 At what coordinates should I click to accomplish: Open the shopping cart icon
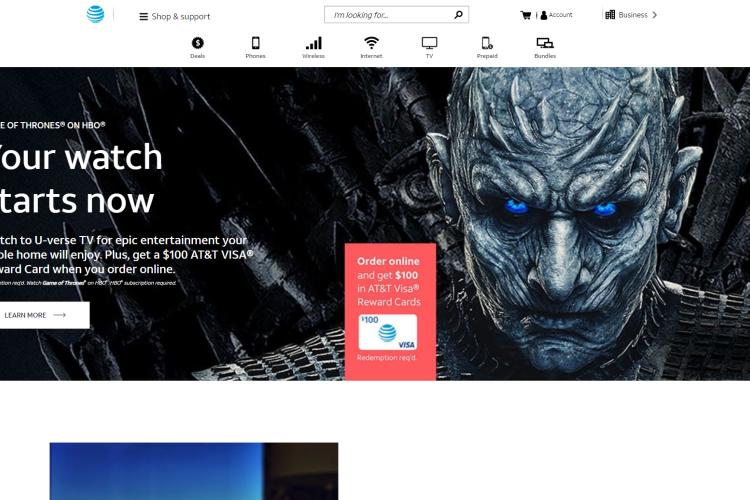pyautogui.click(x=526, y=15)
